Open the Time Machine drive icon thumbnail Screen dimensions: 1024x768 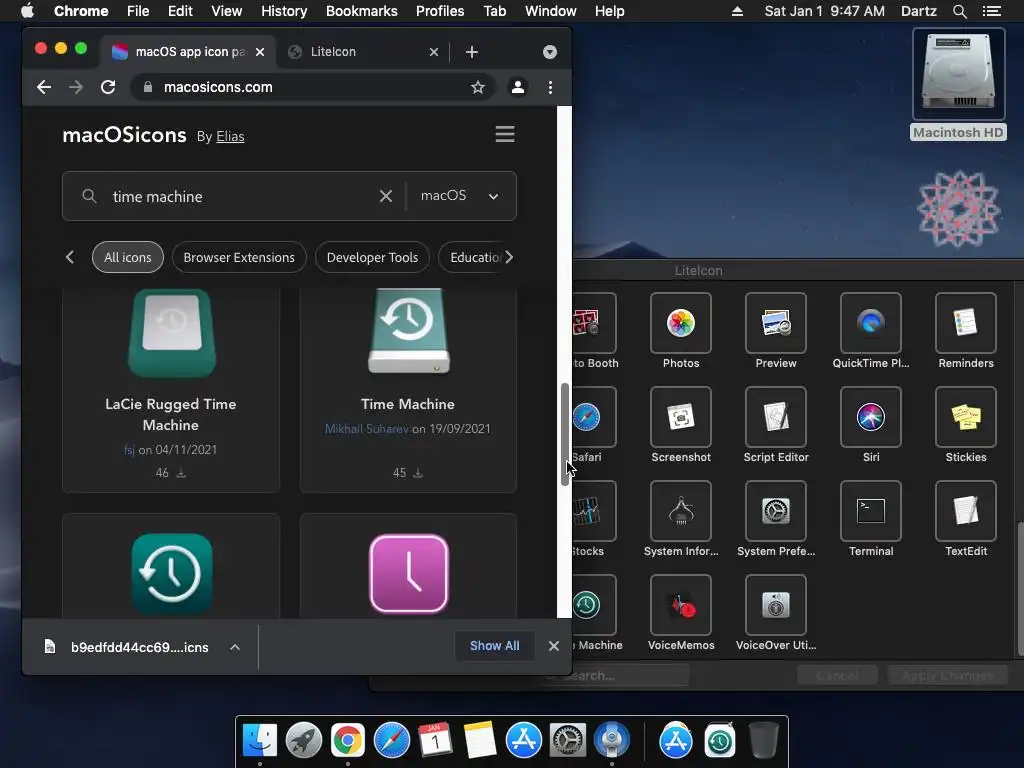pyautogui.click(x=408, y=331)
